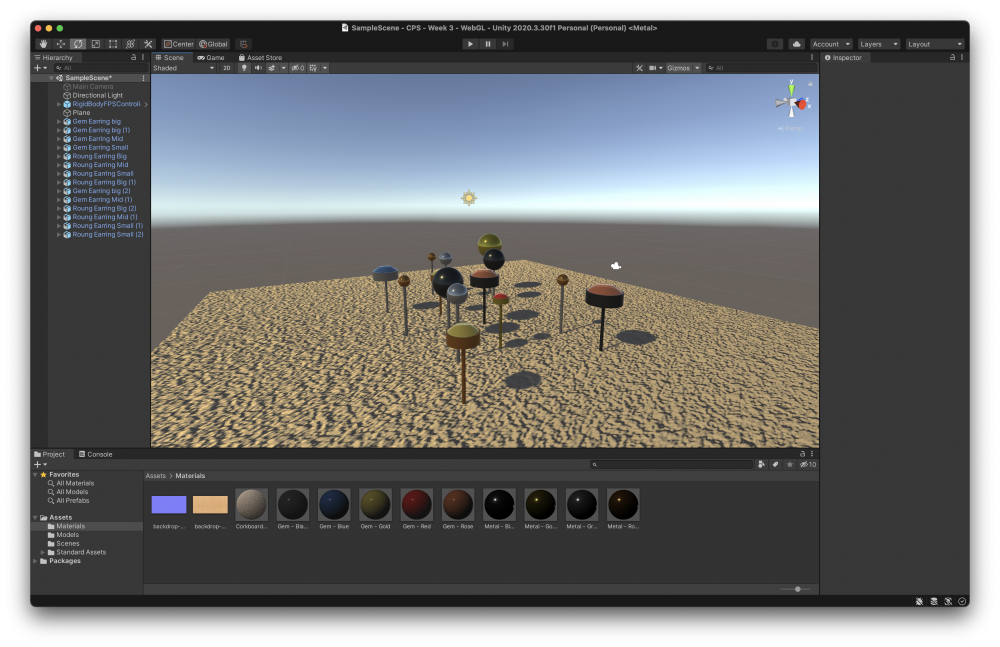Select the Move tool

click(x=60, y=44)
